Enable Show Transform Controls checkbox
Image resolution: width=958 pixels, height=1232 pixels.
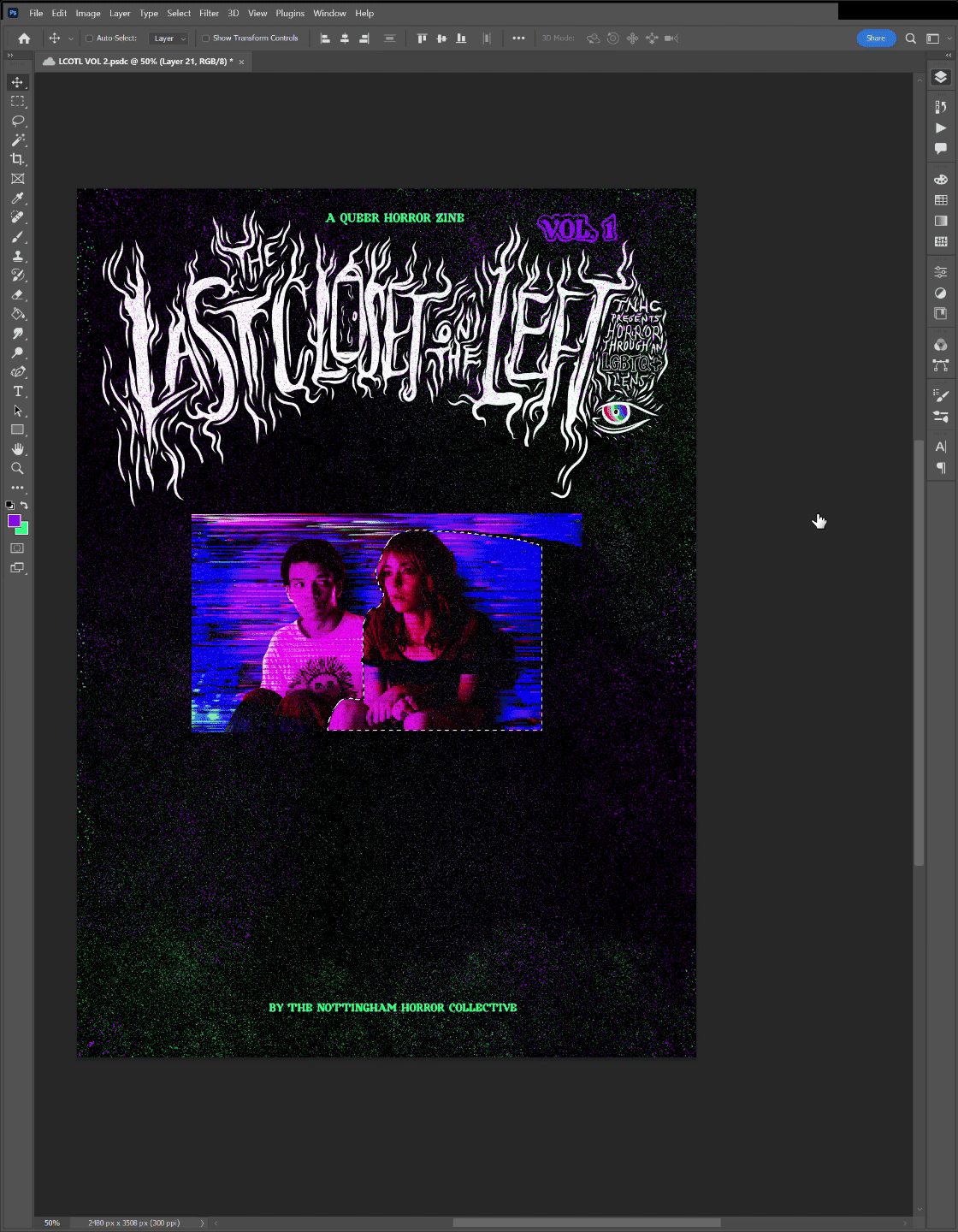point(205,38)
